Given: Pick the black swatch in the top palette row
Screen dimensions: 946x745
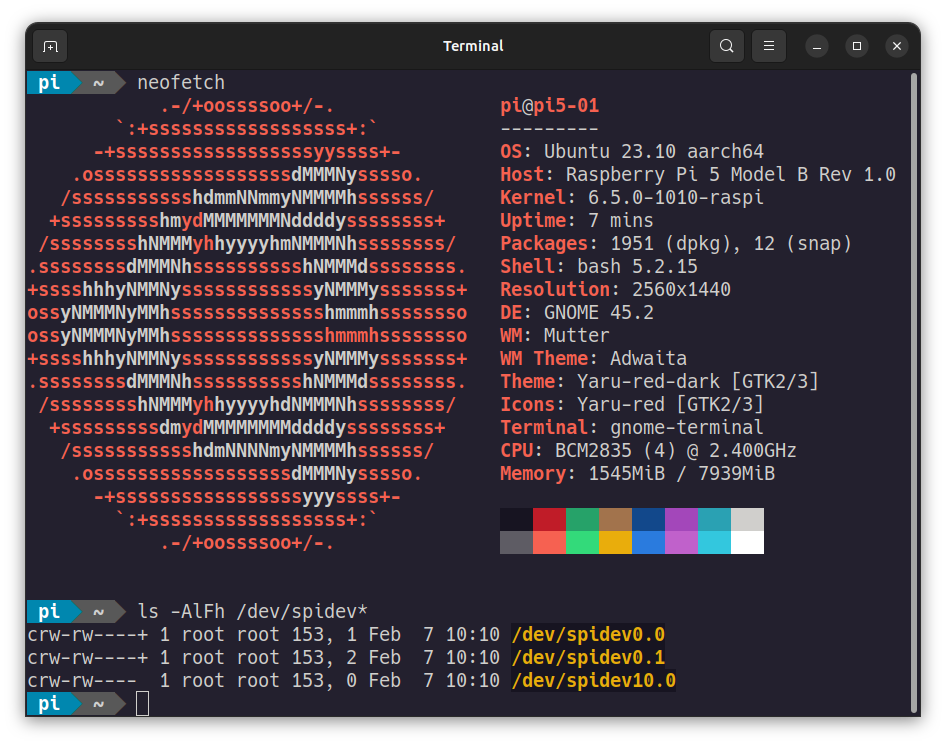Looking at the screenshot, I should [516, 519].
